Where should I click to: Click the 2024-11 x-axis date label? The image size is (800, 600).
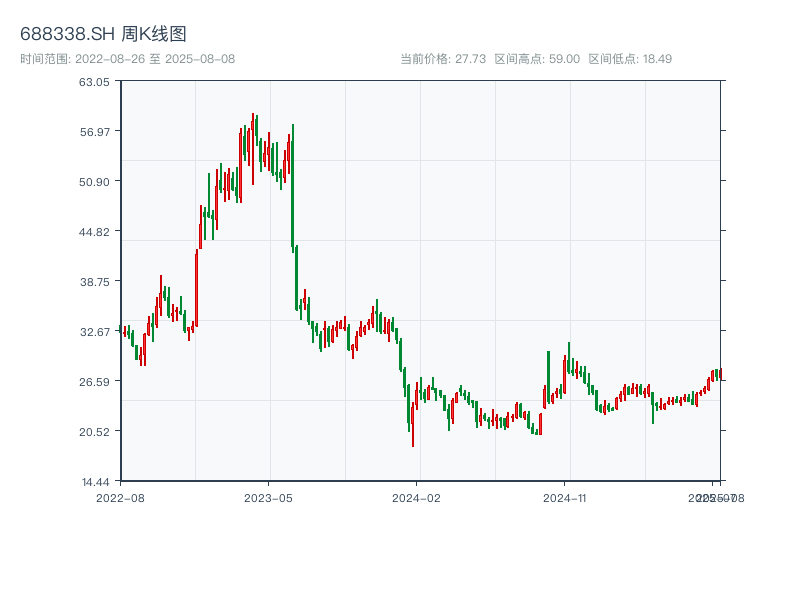565,497
